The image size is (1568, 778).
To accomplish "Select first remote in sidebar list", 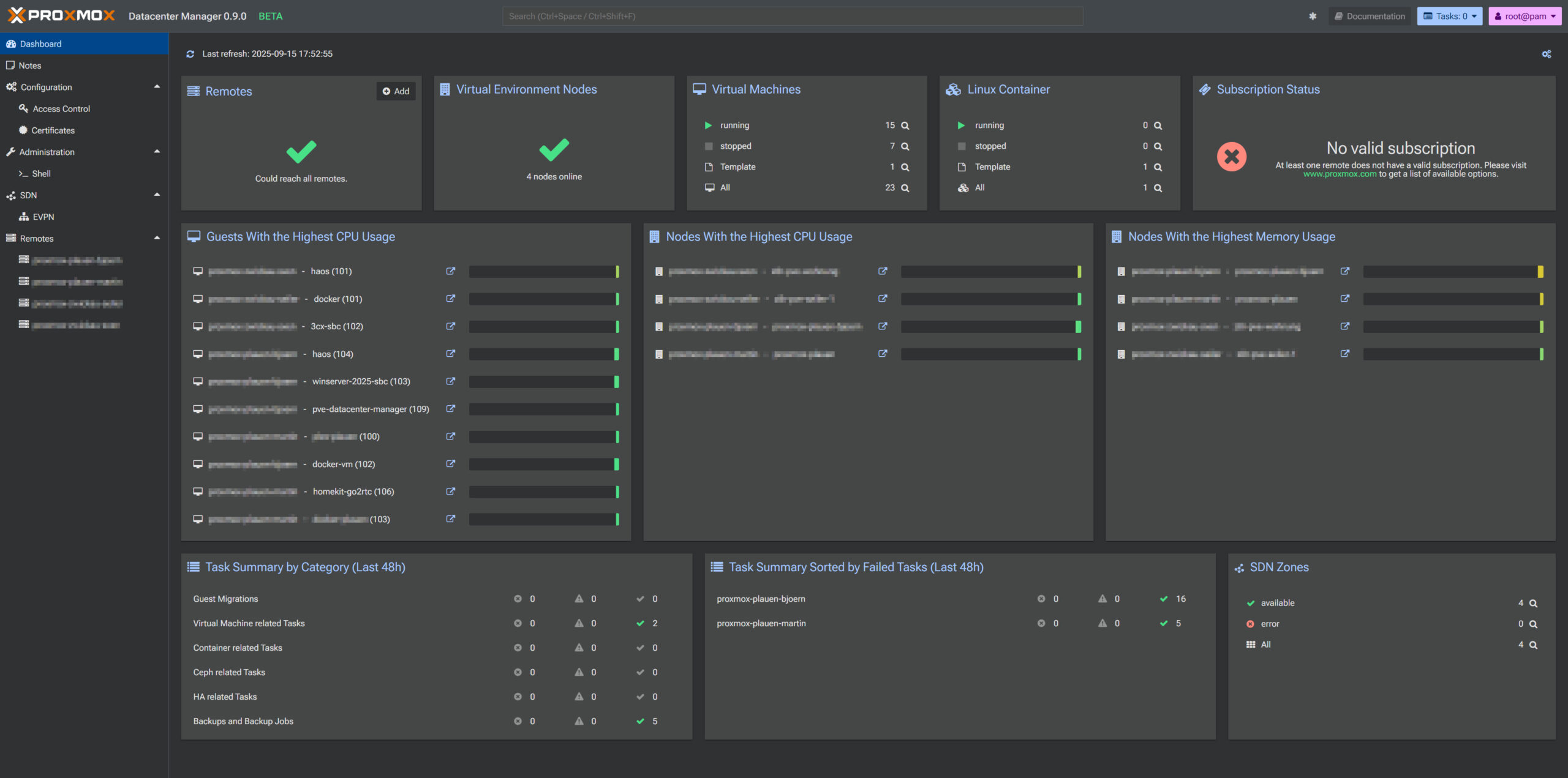I will (85, 260).
